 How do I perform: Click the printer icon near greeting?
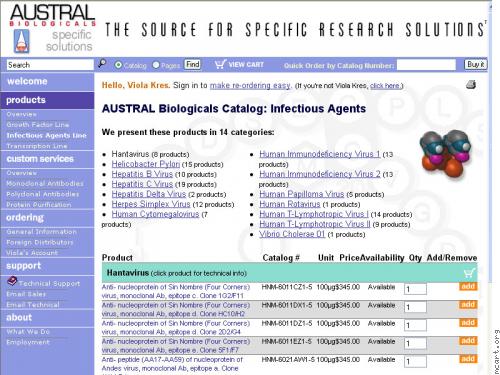click(x=471, y=85)
